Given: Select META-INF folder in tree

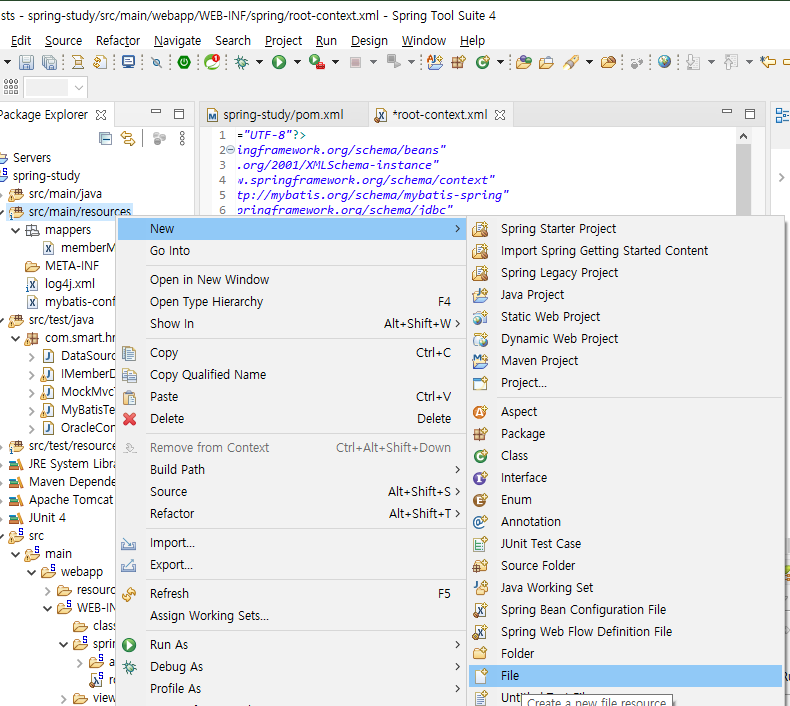Looking at the screenshot, I should point(72,266).
